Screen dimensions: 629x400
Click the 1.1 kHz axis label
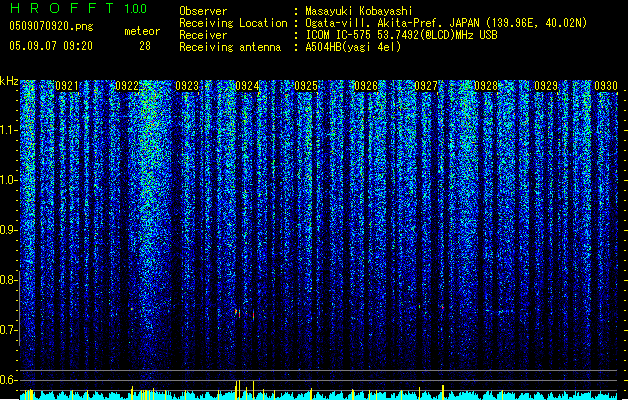(9, 130)
